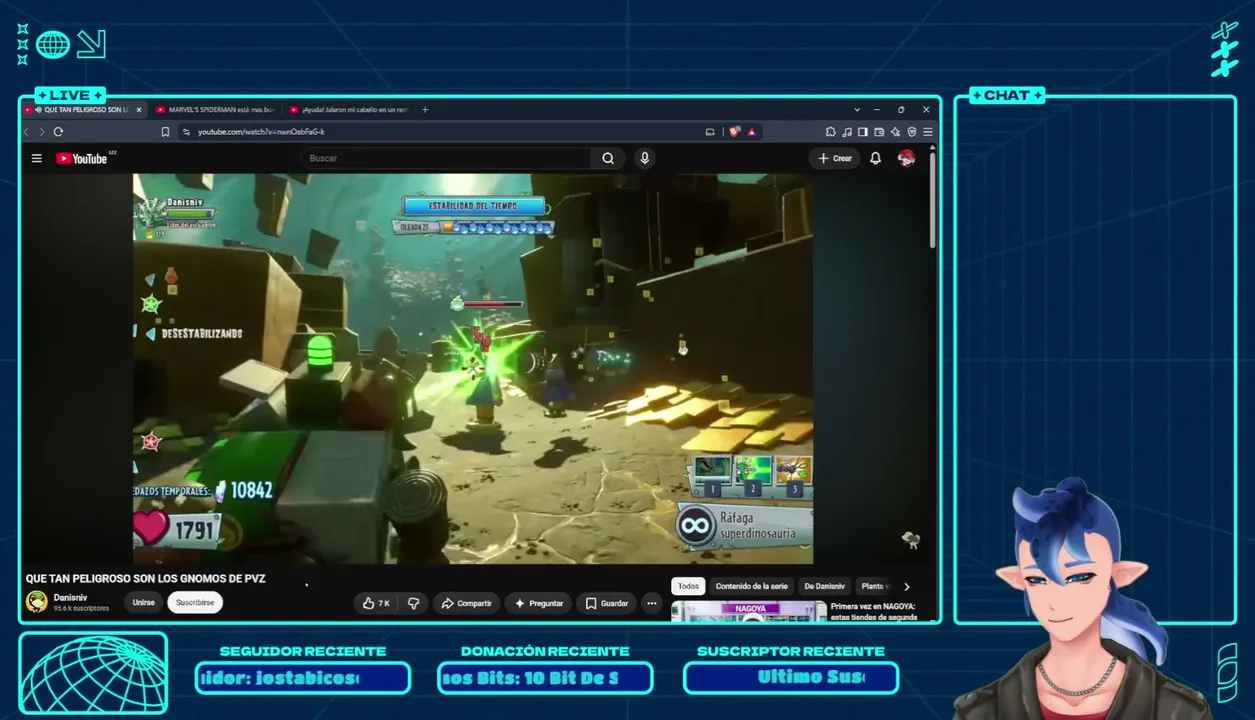Go back using the browser back arrow
Viewport: 1255px width, 720px height.
[27, 132]
